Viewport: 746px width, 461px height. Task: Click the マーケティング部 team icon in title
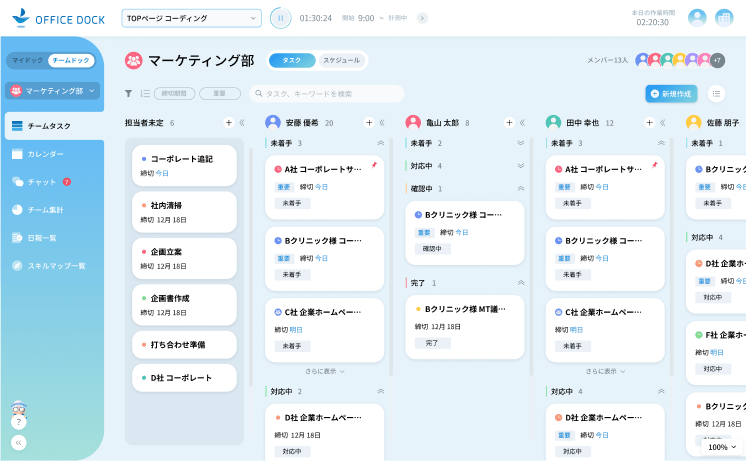[x=134, y=60]
